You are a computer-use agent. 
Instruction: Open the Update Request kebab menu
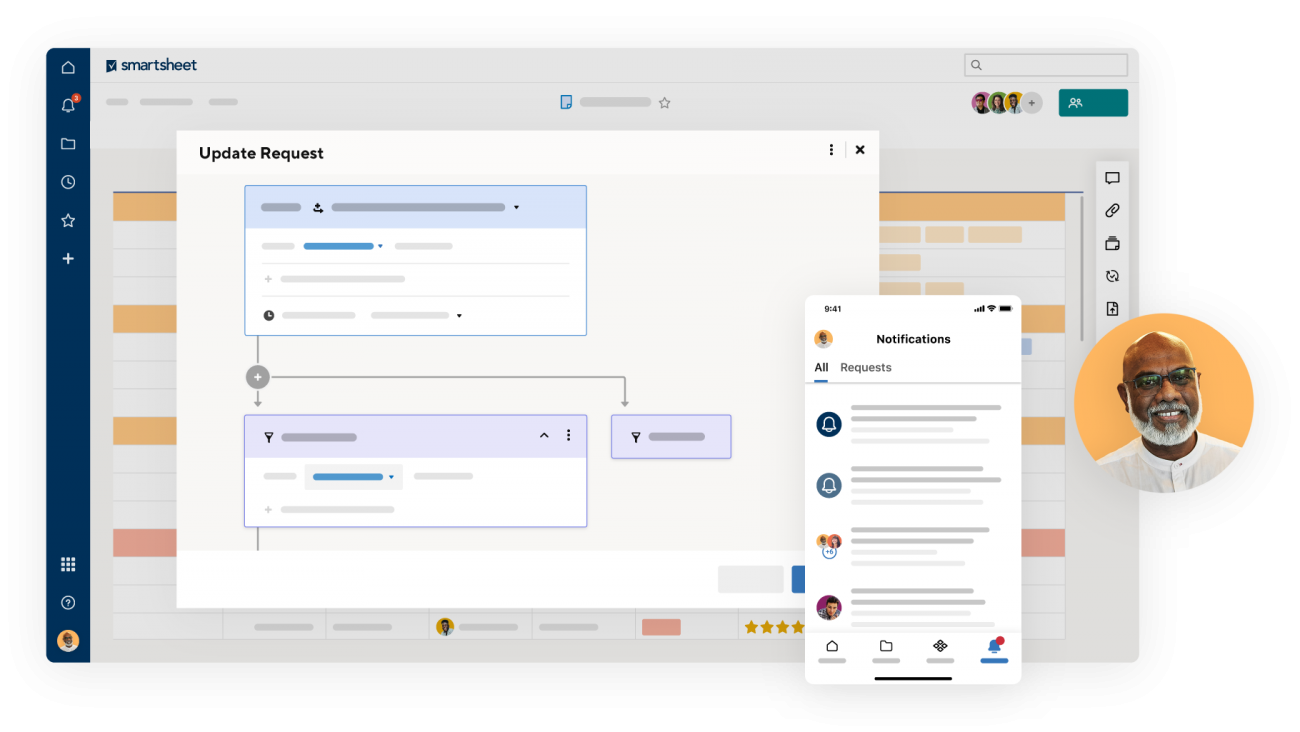pyautogui.click(x=831, y=149)
